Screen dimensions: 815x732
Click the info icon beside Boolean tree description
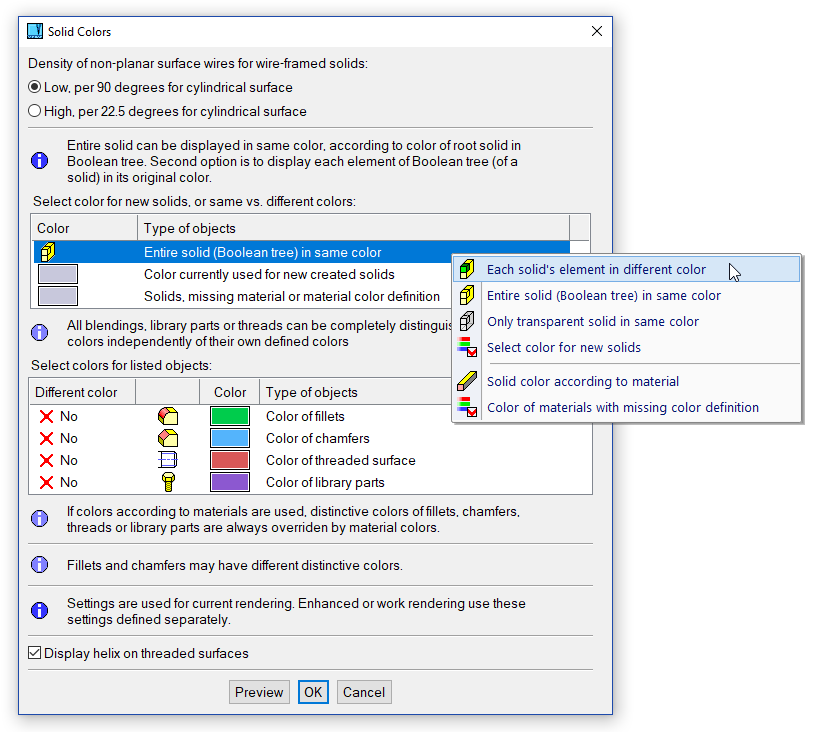pos(40,160)
